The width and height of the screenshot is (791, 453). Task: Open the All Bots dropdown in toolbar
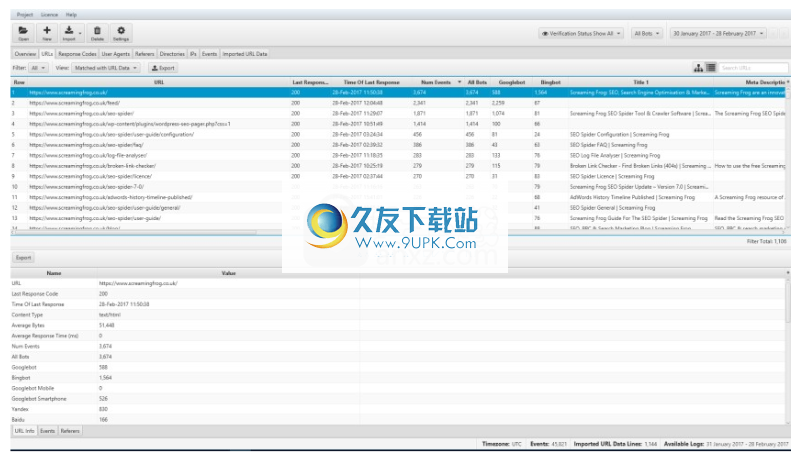pyautogui.click(x=646, y=33)
